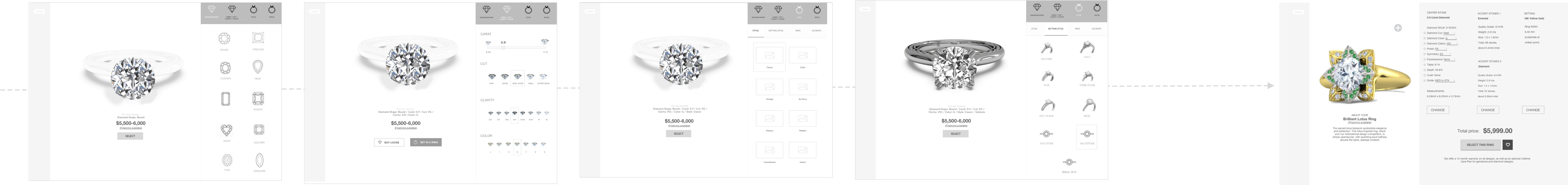Select the Very Good cut option

(517, 77)
